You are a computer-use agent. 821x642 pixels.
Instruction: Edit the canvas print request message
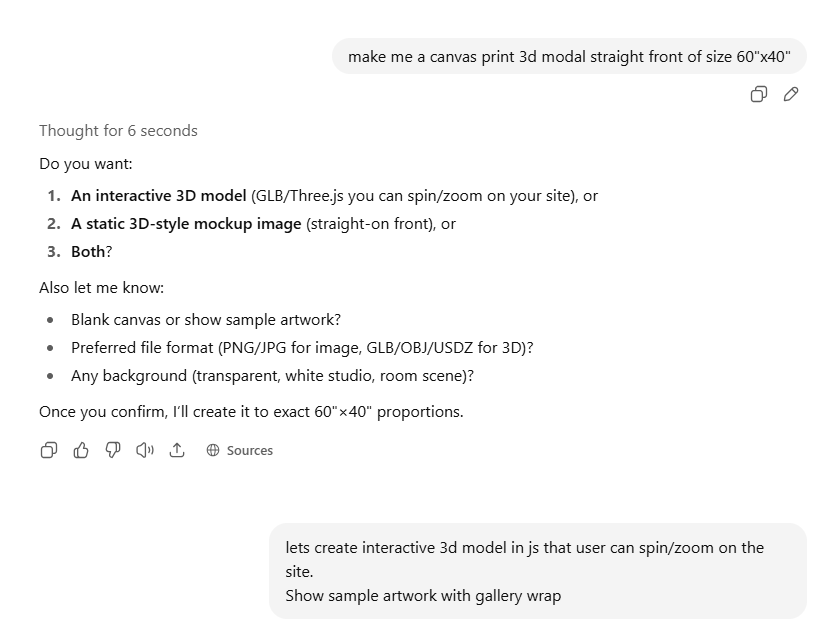pyautogui.click(x=791, y=94)
